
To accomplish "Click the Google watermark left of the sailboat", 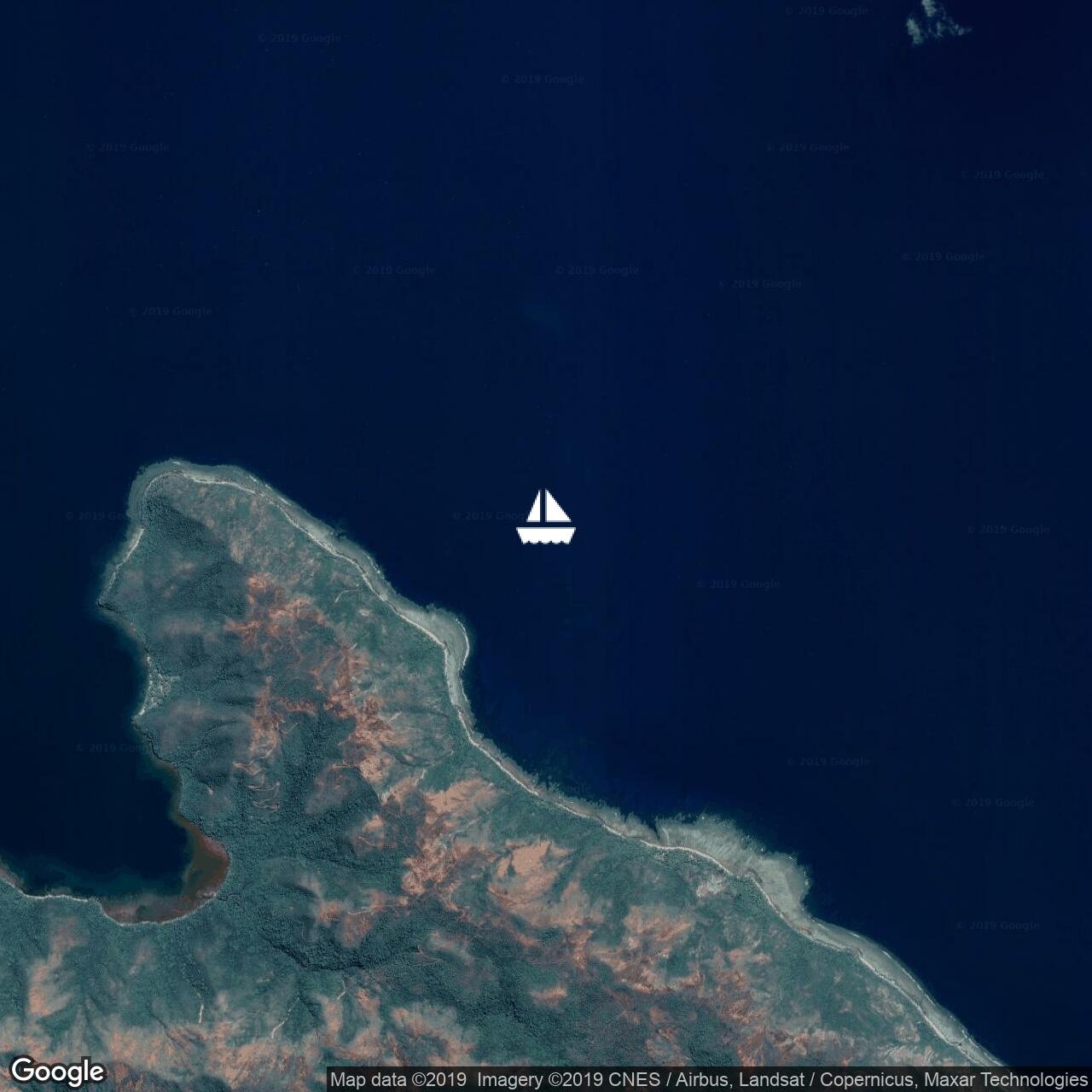I will (491, 516).
